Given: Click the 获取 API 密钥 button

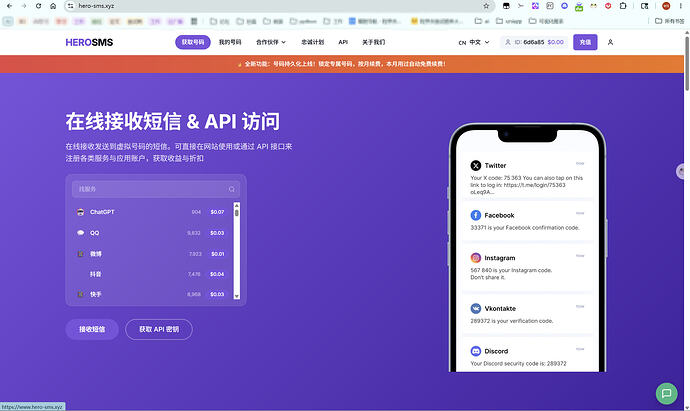Looking at the screenshot, I should tap(159, 329).
